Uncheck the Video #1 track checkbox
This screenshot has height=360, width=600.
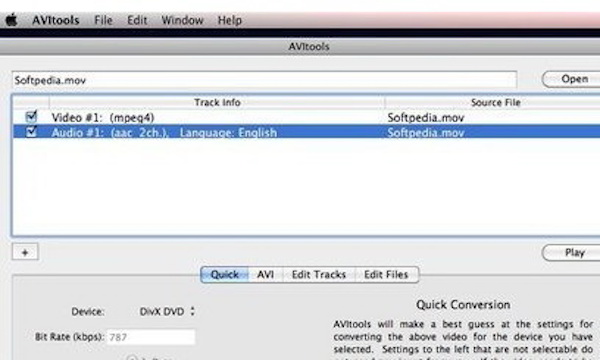(x=31, y=117)
